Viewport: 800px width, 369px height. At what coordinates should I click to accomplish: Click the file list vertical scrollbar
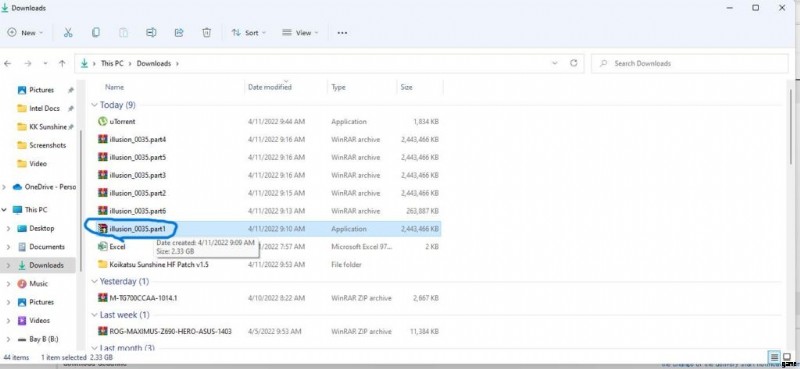791,128
